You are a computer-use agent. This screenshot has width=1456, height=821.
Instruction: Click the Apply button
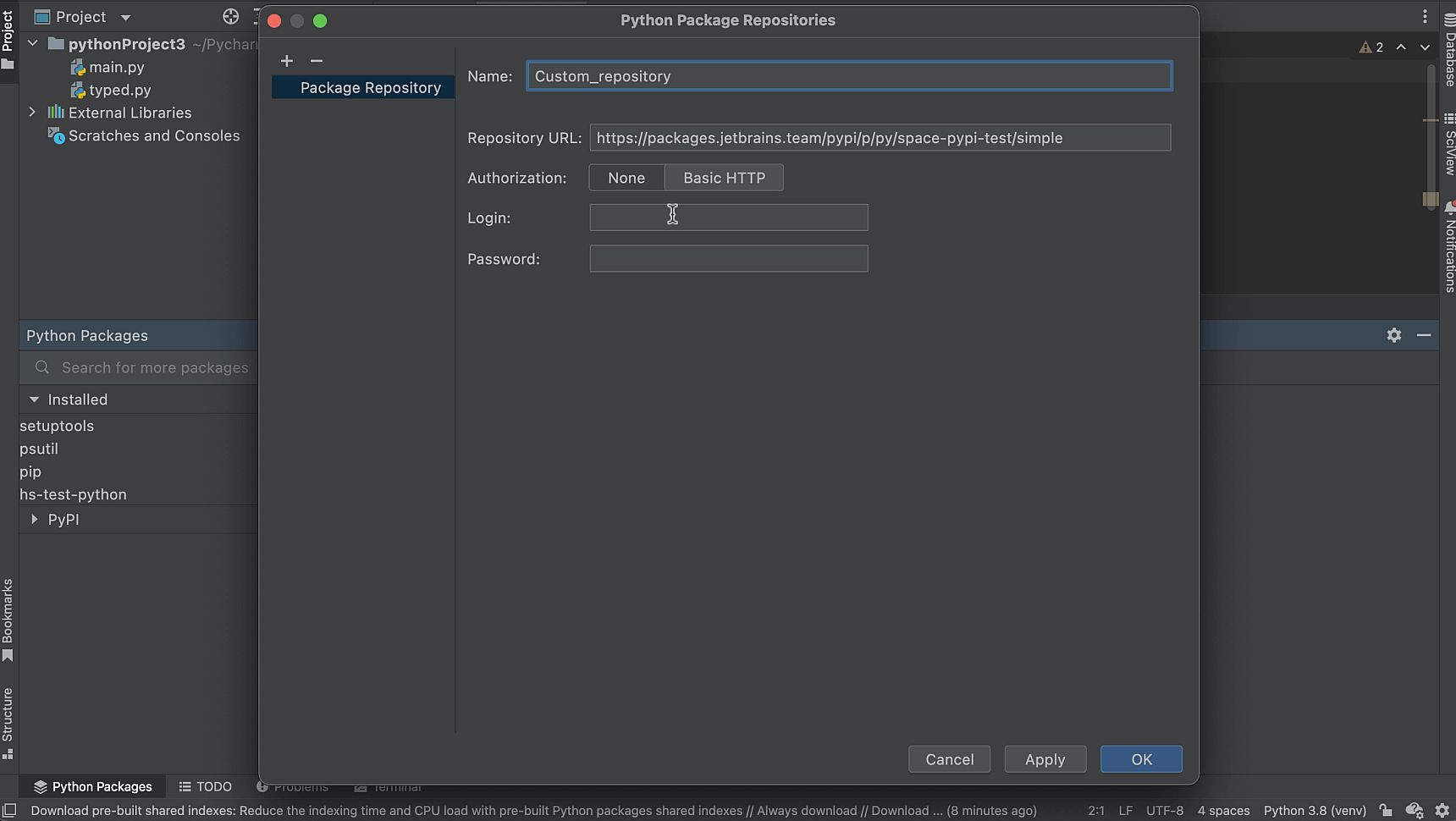pyautogui.click(x=1045, y=759)
